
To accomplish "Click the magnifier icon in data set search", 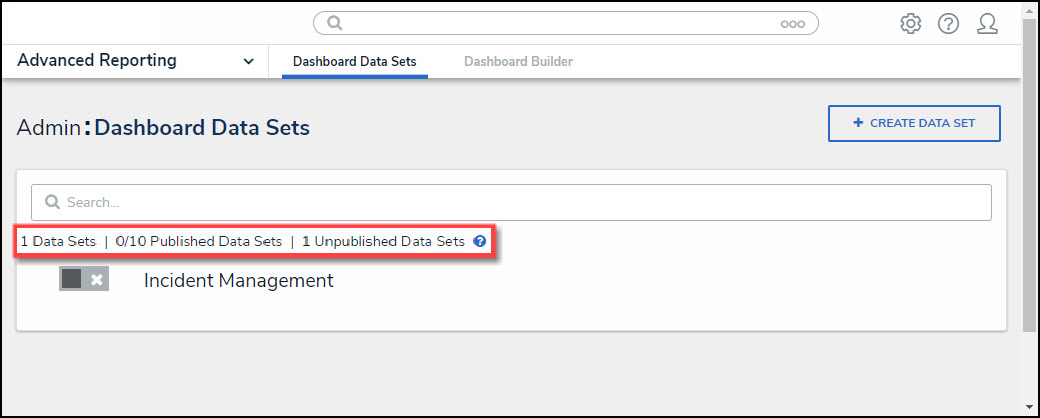I will pos(53,202).
